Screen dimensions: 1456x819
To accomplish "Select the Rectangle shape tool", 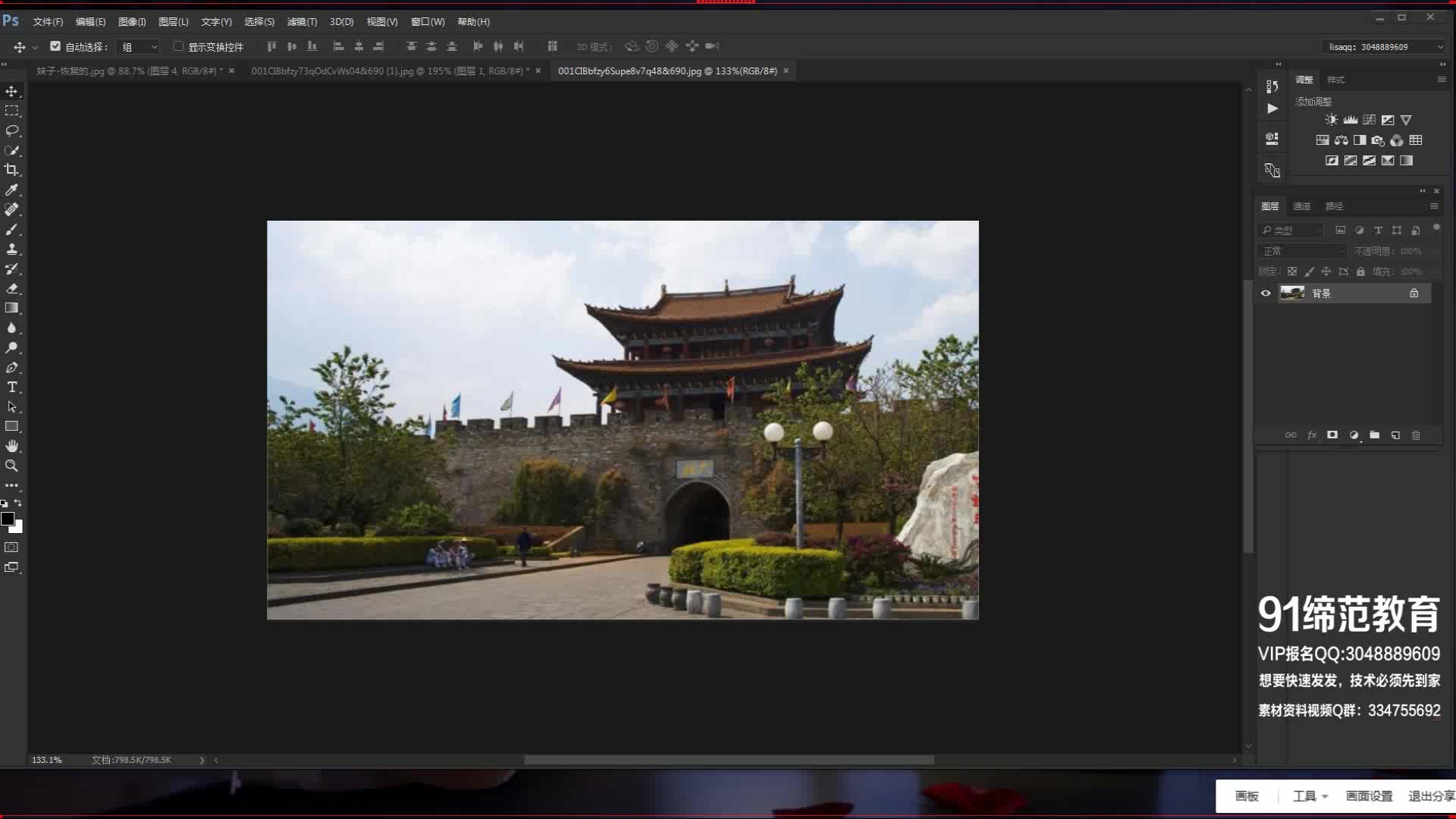I will [x=11, y=426].
